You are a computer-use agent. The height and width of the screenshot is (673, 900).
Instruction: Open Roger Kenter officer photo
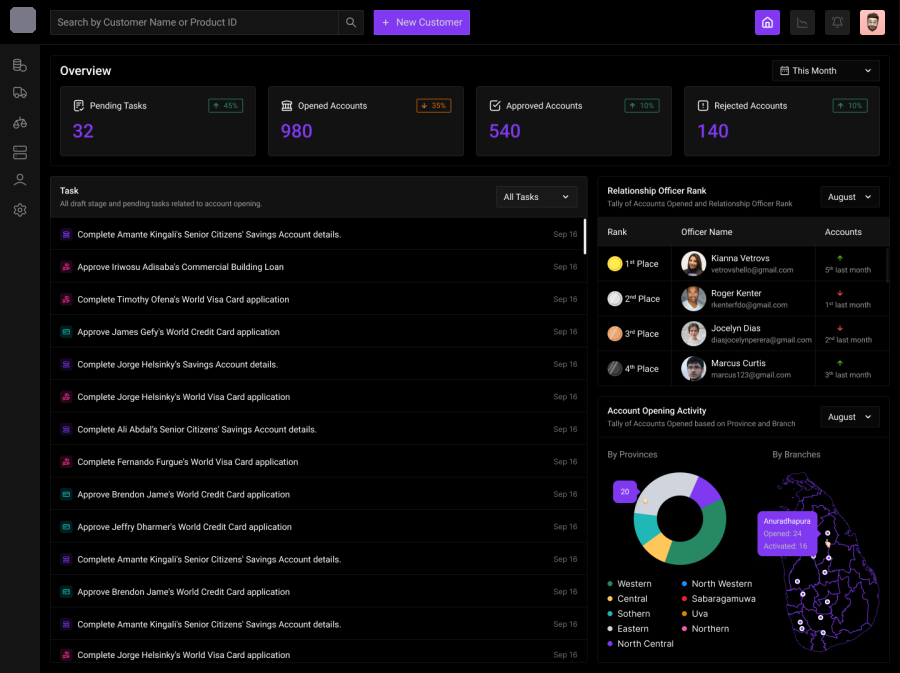693,298
